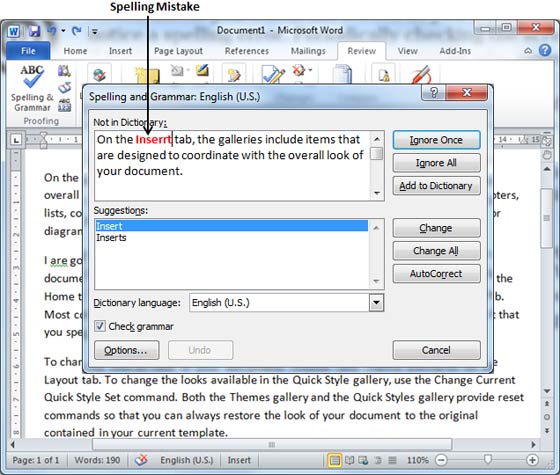Screen dimensions: 560x475
Task: Click the Accept change icon on ribbon
Action: coord(273,74)
